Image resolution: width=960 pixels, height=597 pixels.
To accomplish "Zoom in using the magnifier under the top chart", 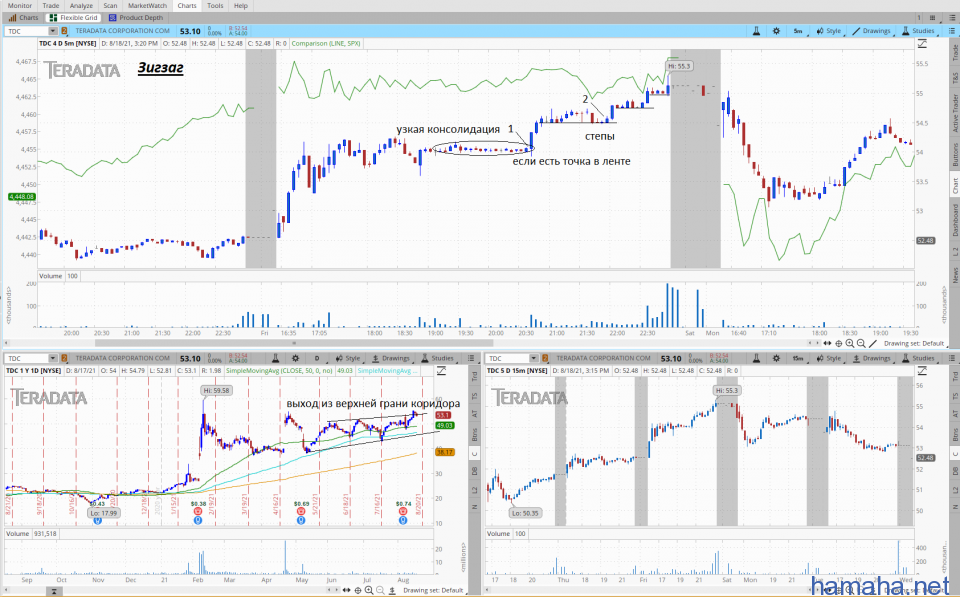I will tap(850, 344).
